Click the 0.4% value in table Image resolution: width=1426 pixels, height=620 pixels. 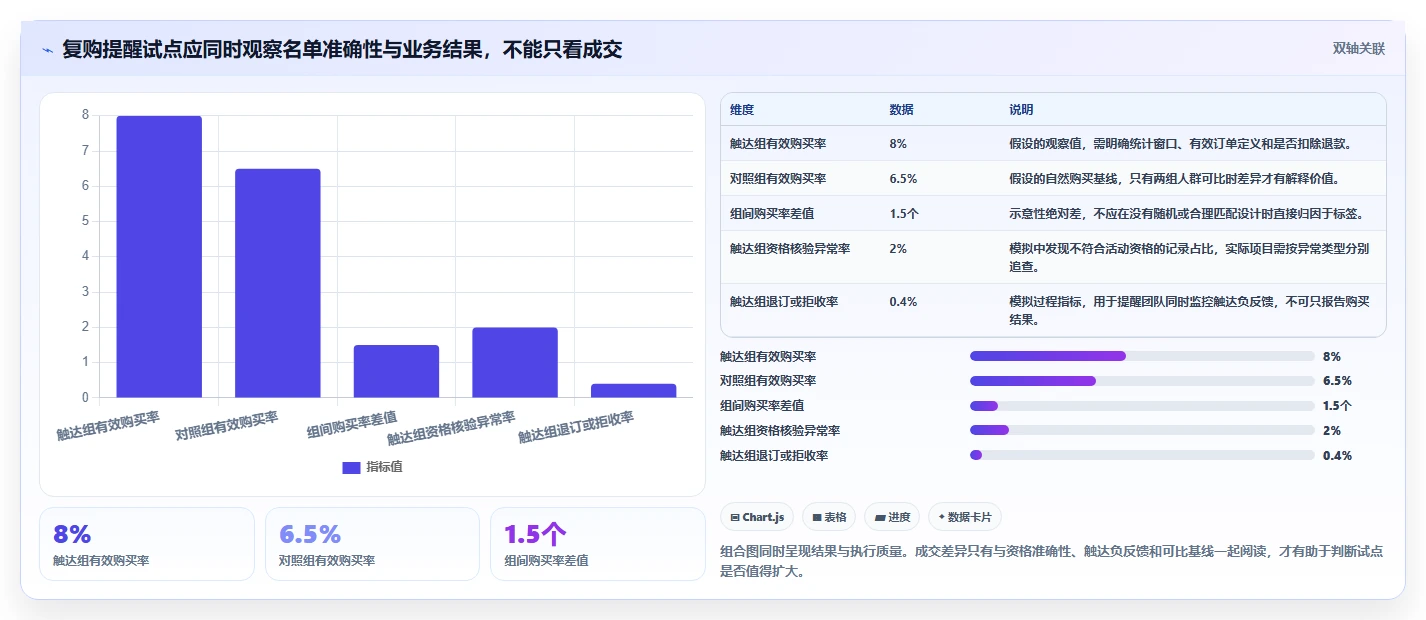(903, 302)
